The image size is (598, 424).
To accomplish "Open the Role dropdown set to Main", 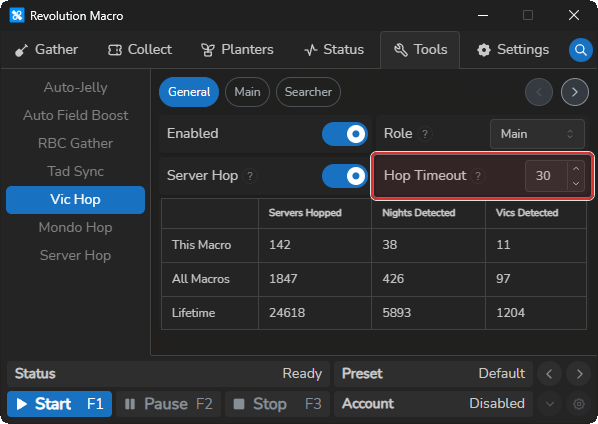I will pos(537,134).
